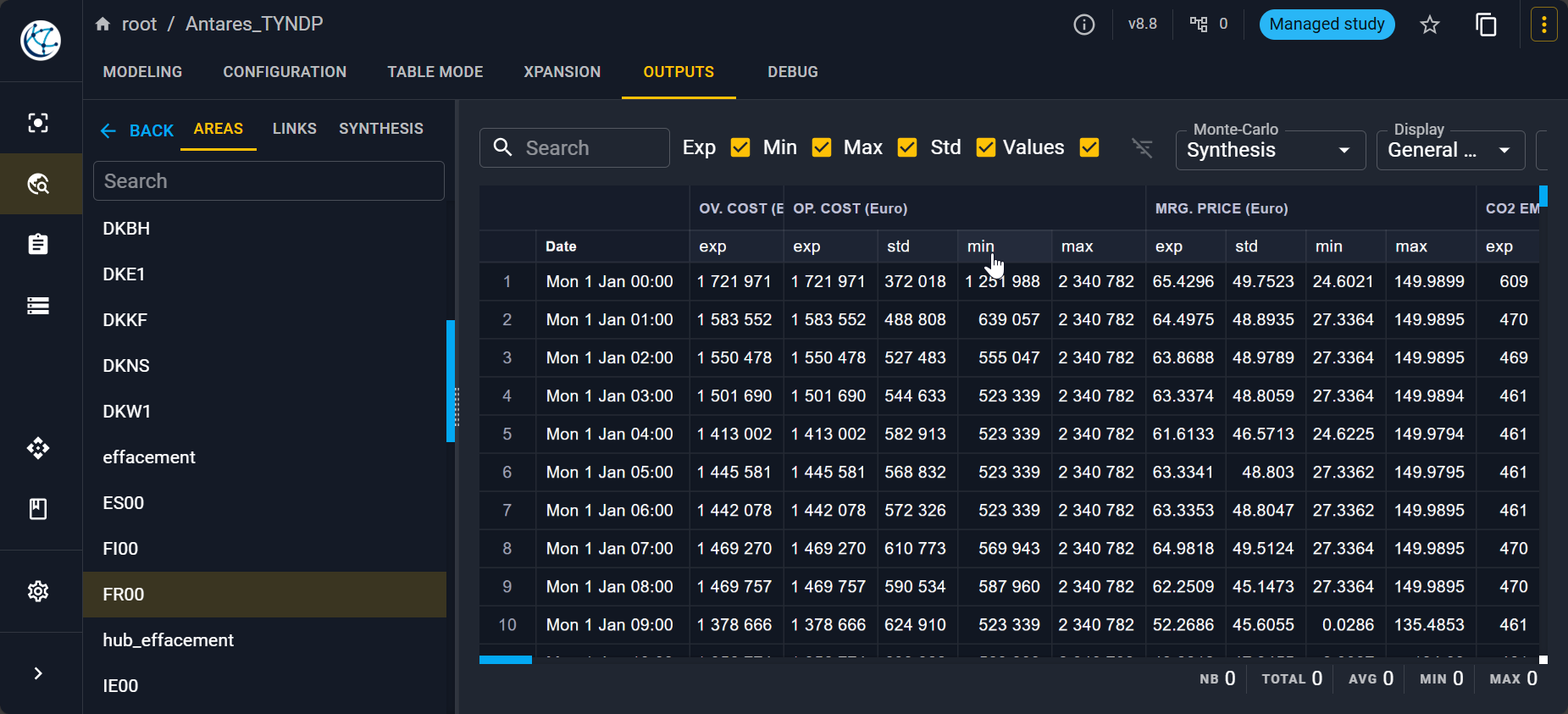Switch to the CONFIGURATION tab
The height and width of the screenshot is (714, 1568).
pos(285,72)
